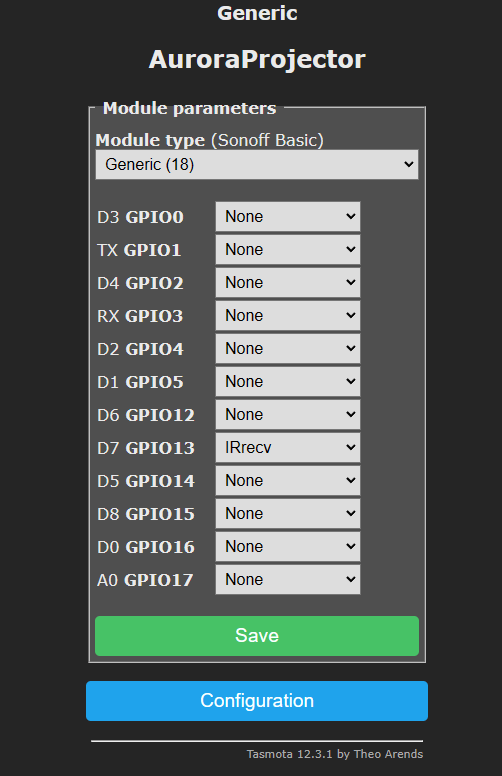
Task: Open the D4 GPIO2 function dropdown
Action: [288, 283]
